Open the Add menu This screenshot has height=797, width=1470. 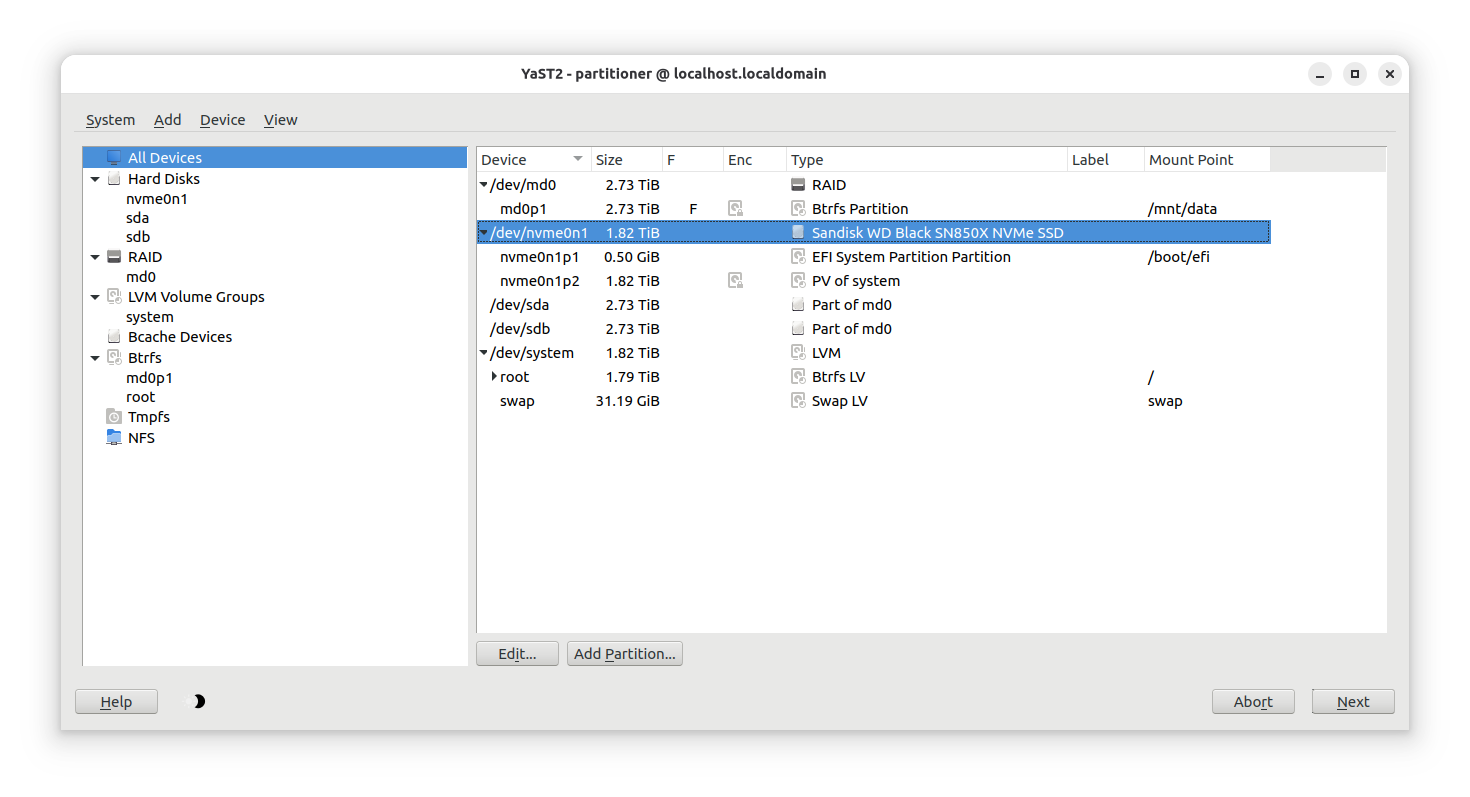pos(168,120)
